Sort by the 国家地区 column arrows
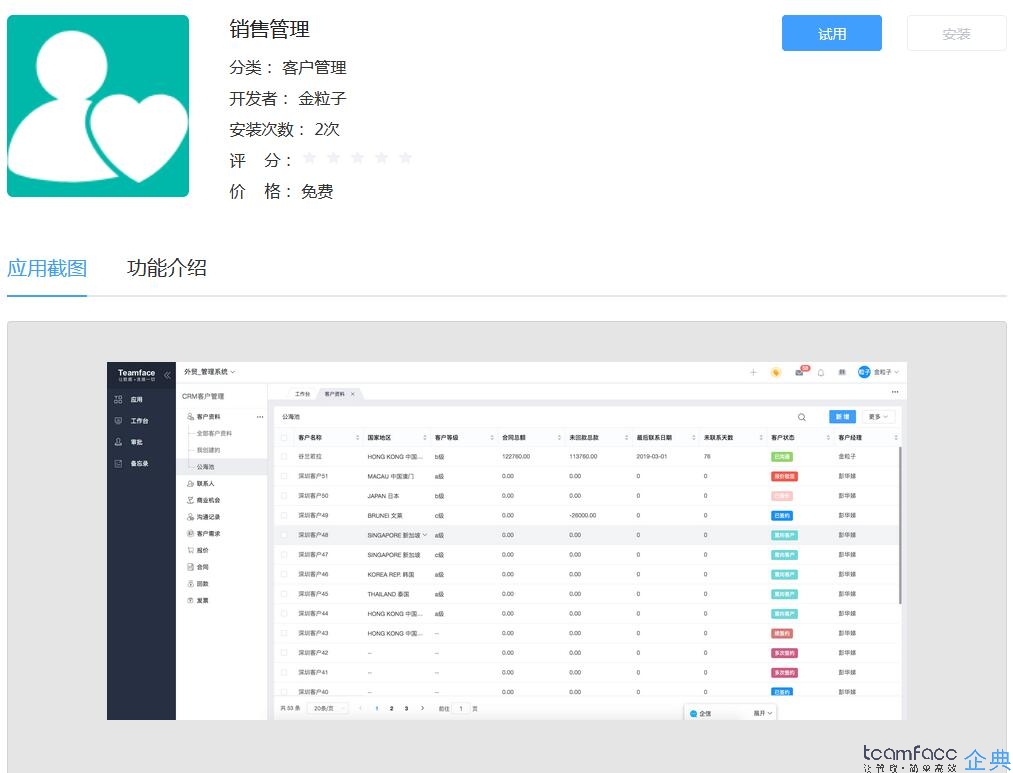The image size is (1013, 773). coord(425,438)
